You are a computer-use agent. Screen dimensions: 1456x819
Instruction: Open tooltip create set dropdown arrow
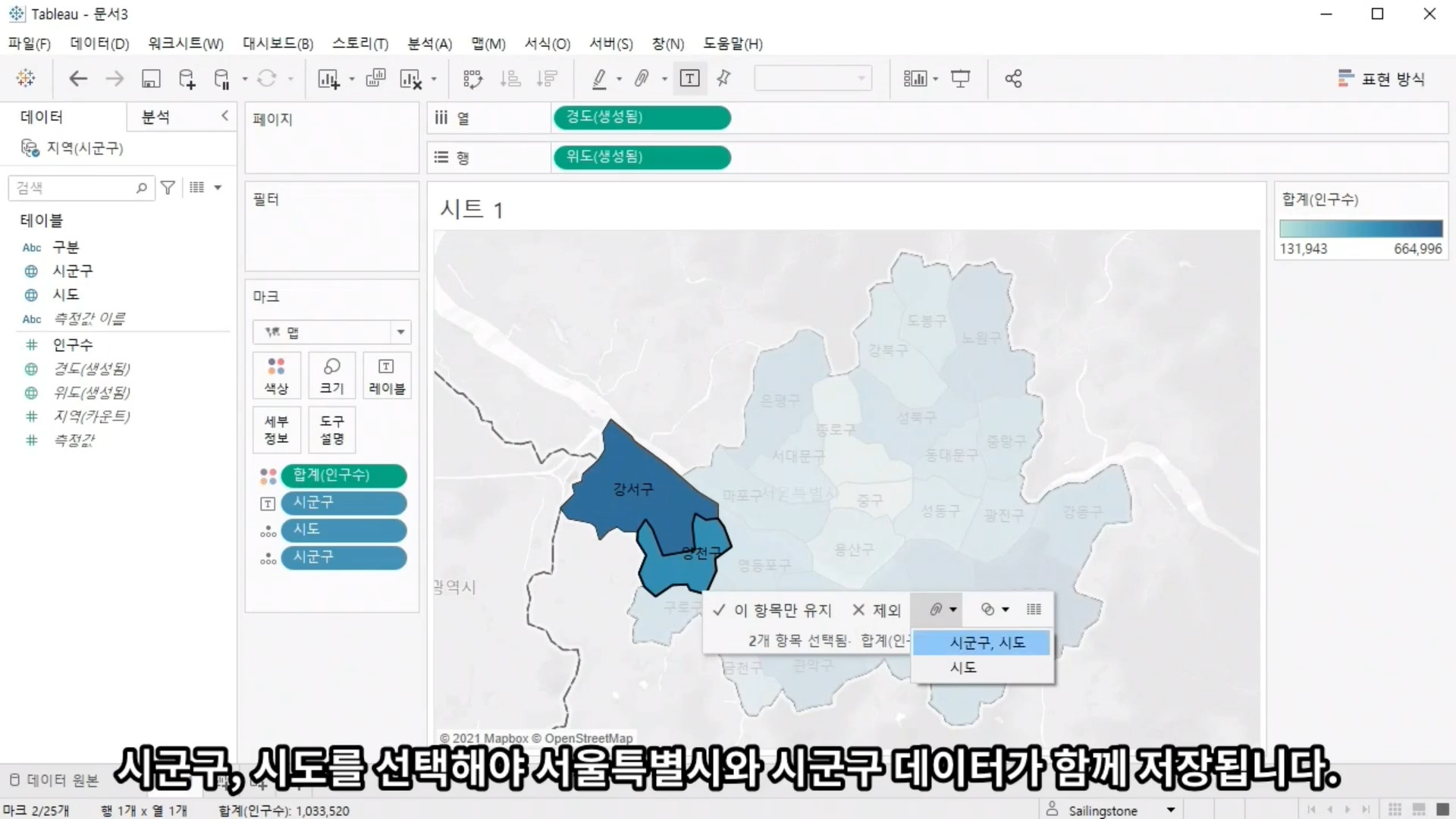click(x=1006, y=610)
